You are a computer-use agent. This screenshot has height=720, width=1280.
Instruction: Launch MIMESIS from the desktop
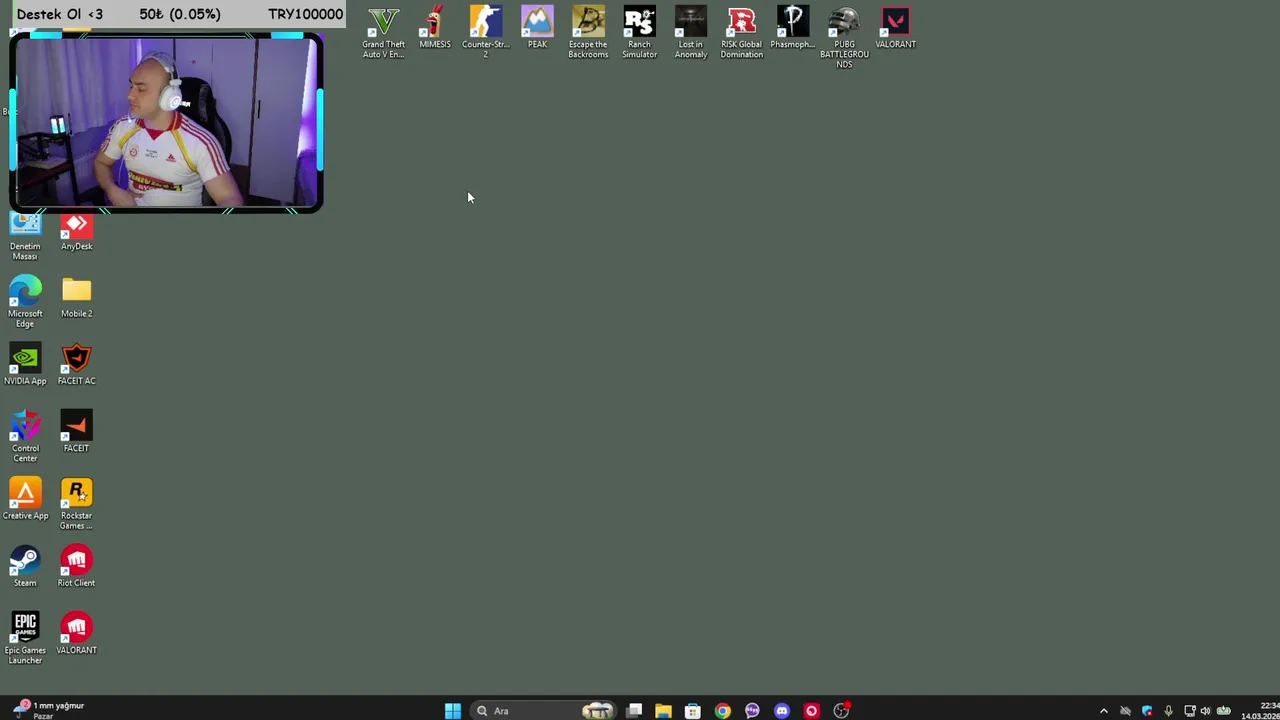tap(435, 28)
